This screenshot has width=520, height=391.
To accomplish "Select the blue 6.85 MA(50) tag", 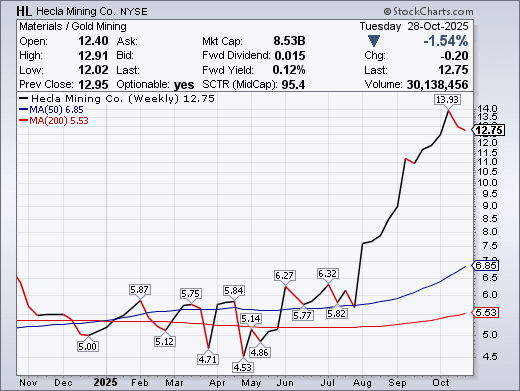I will coord(485,266).
